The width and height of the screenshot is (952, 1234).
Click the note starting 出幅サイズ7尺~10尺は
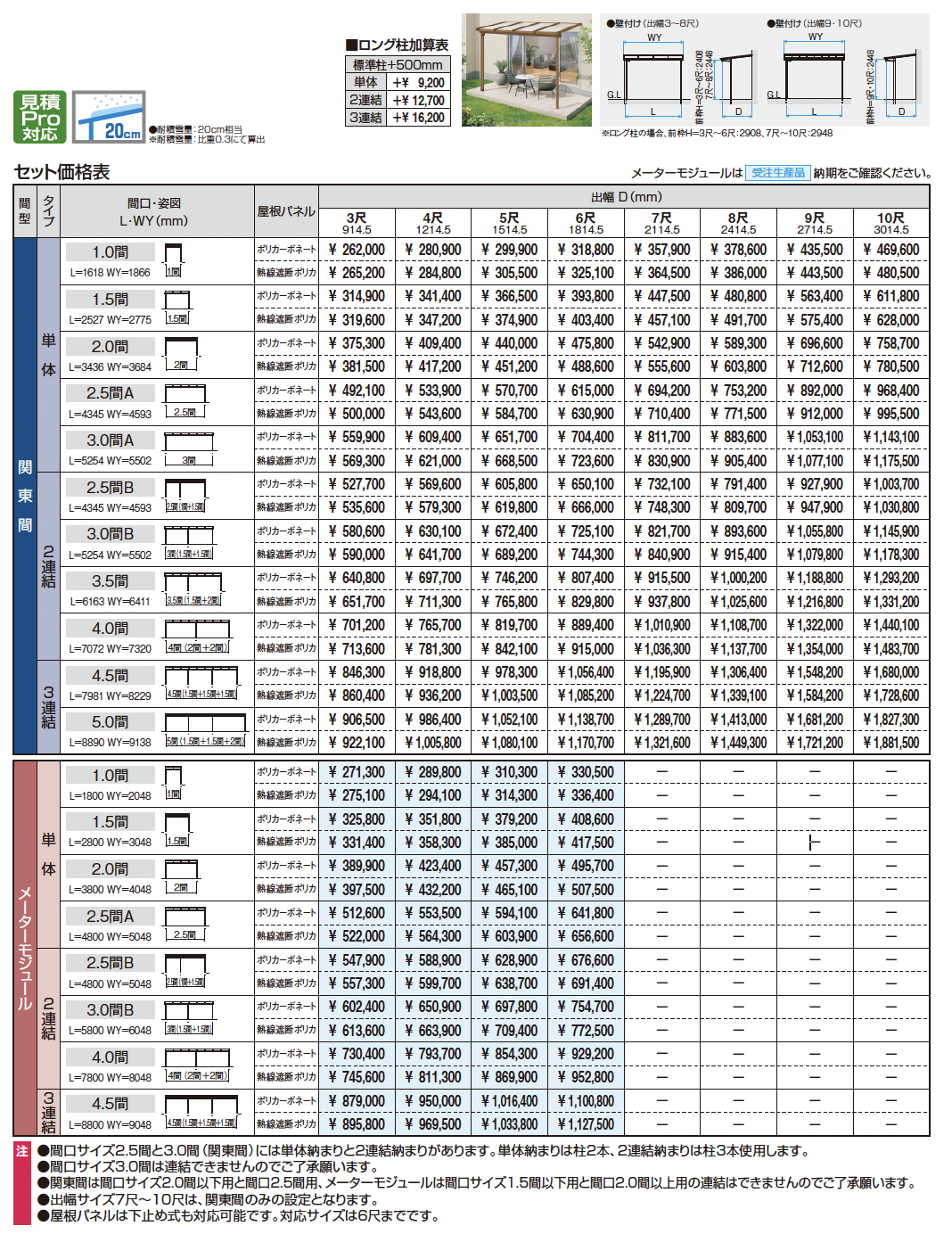(209, 1200)
